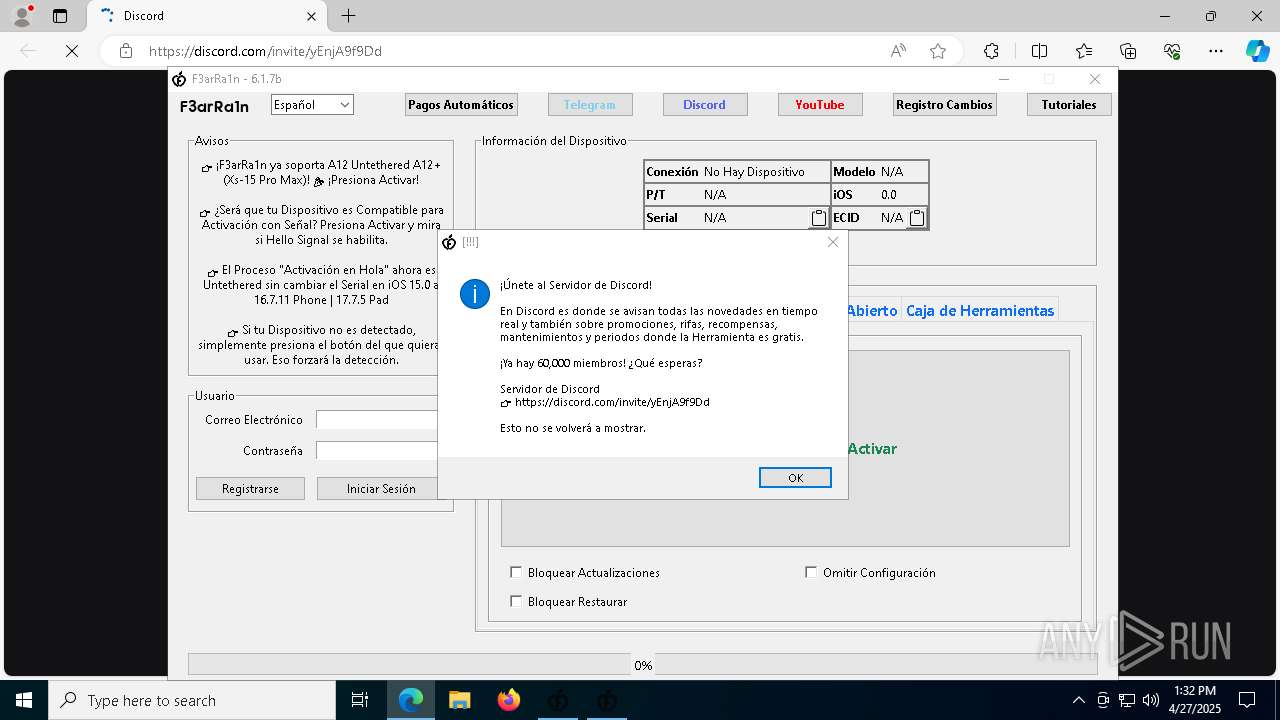
Task: Open Task View on taskbar
Action: (360, 700)
